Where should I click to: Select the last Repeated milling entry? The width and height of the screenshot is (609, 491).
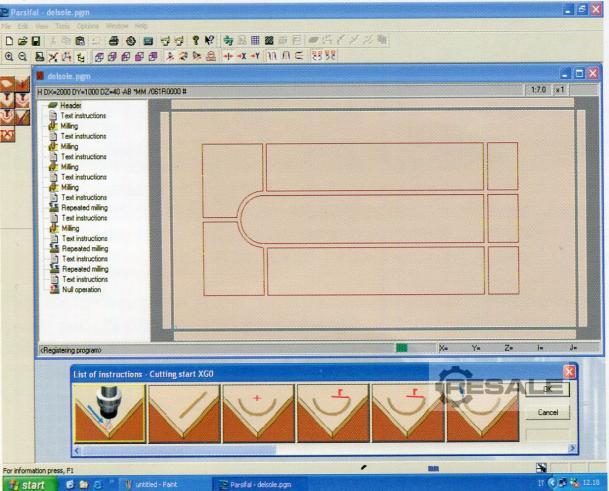pyautogui.click(x=85, y=269)
